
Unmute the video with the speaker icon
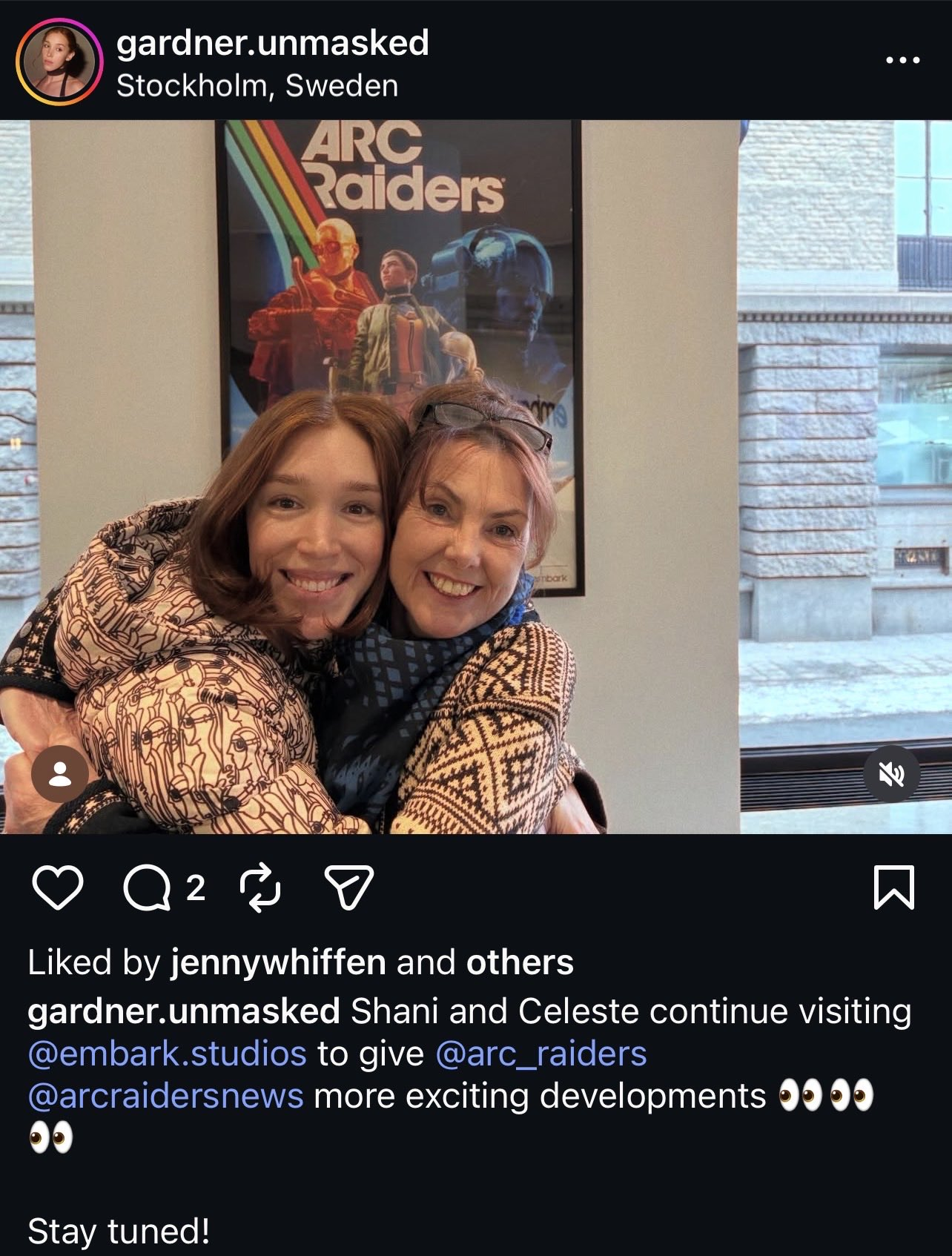tap(892, 775)
